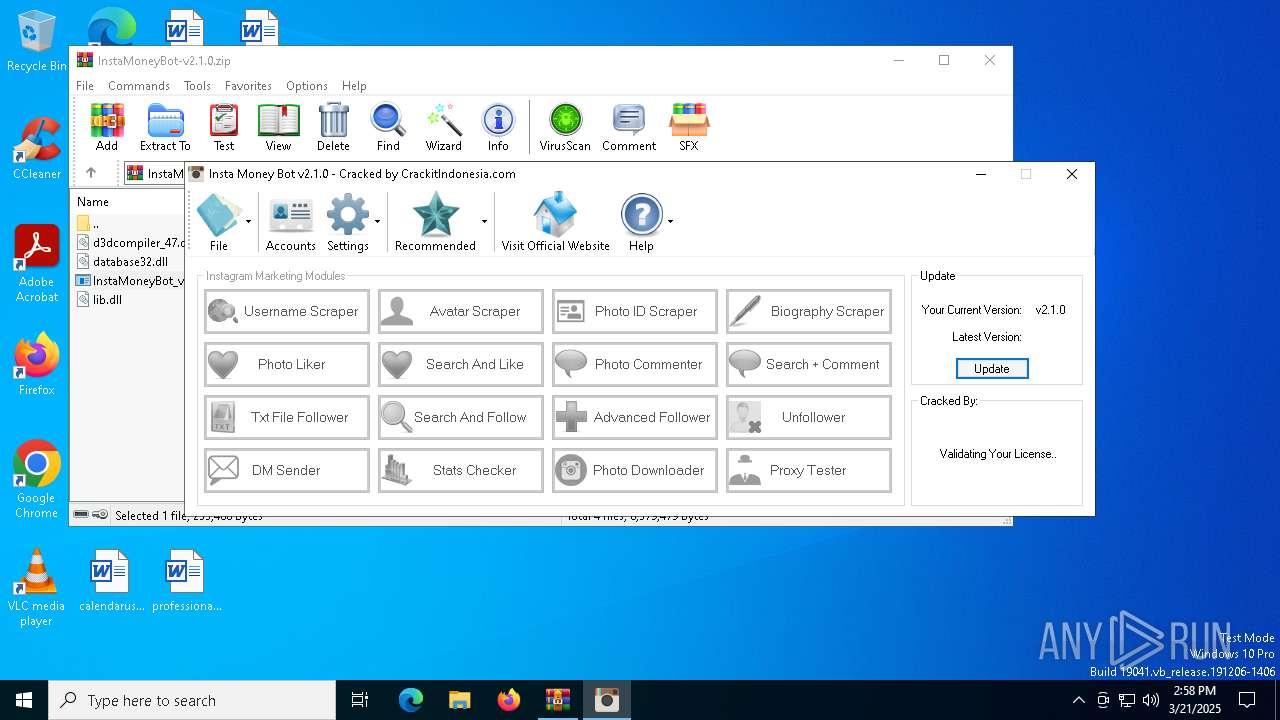
Task: Click WinRAR Test icon
Action: [x=224, y=127]
